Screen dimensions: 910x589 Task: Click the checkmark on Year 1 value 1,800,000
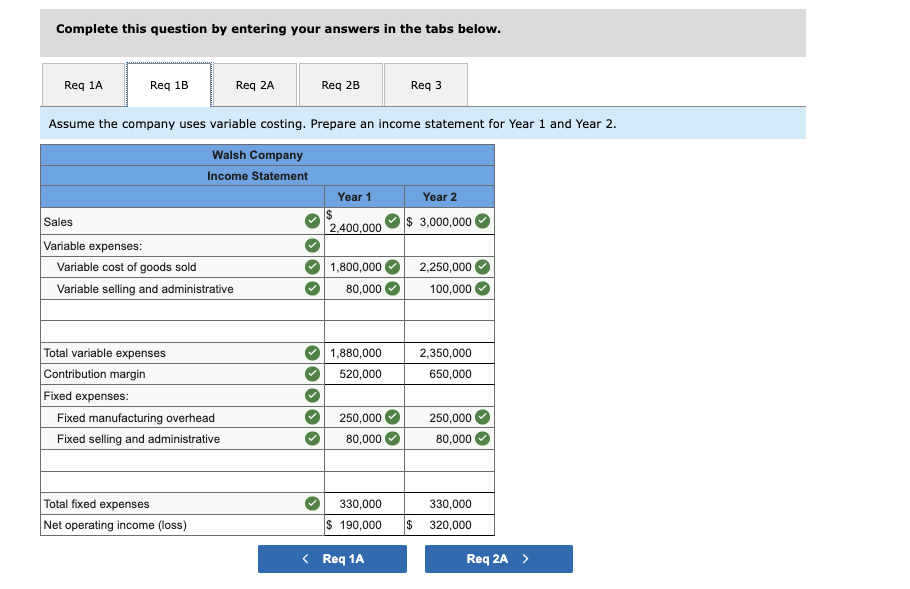390,267
